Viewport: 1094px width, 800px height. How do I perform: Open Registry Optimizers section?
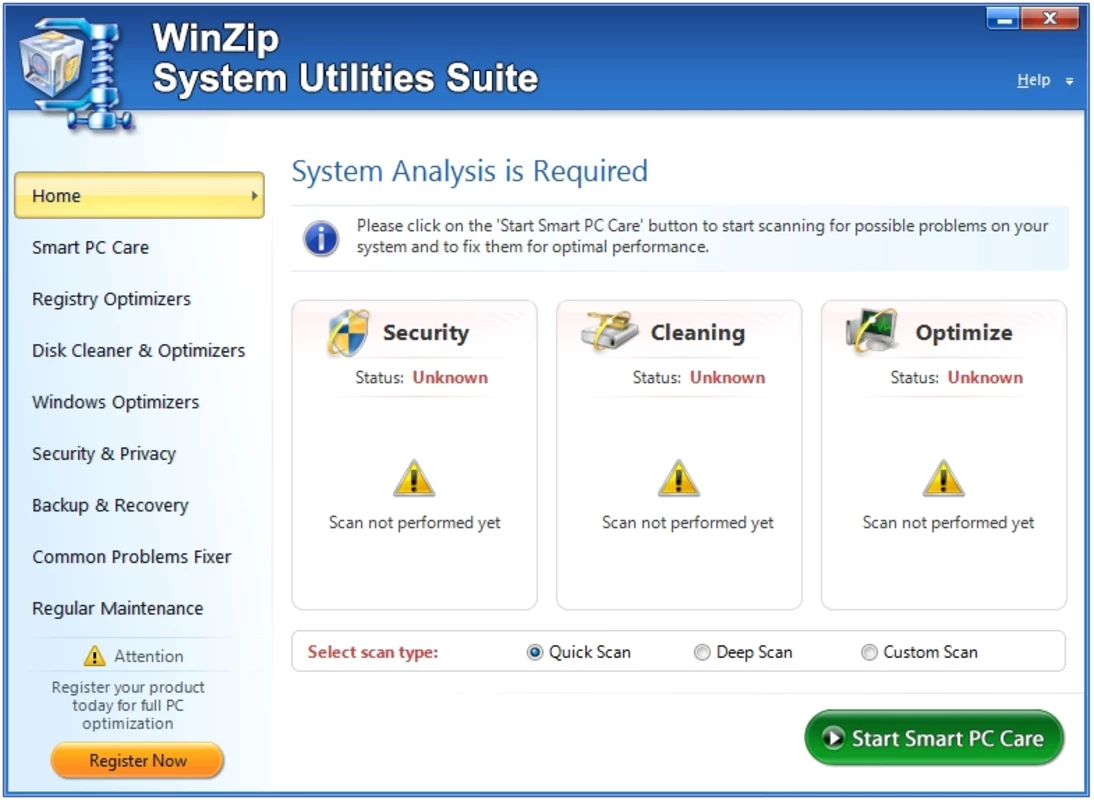(x=112, y=299)
